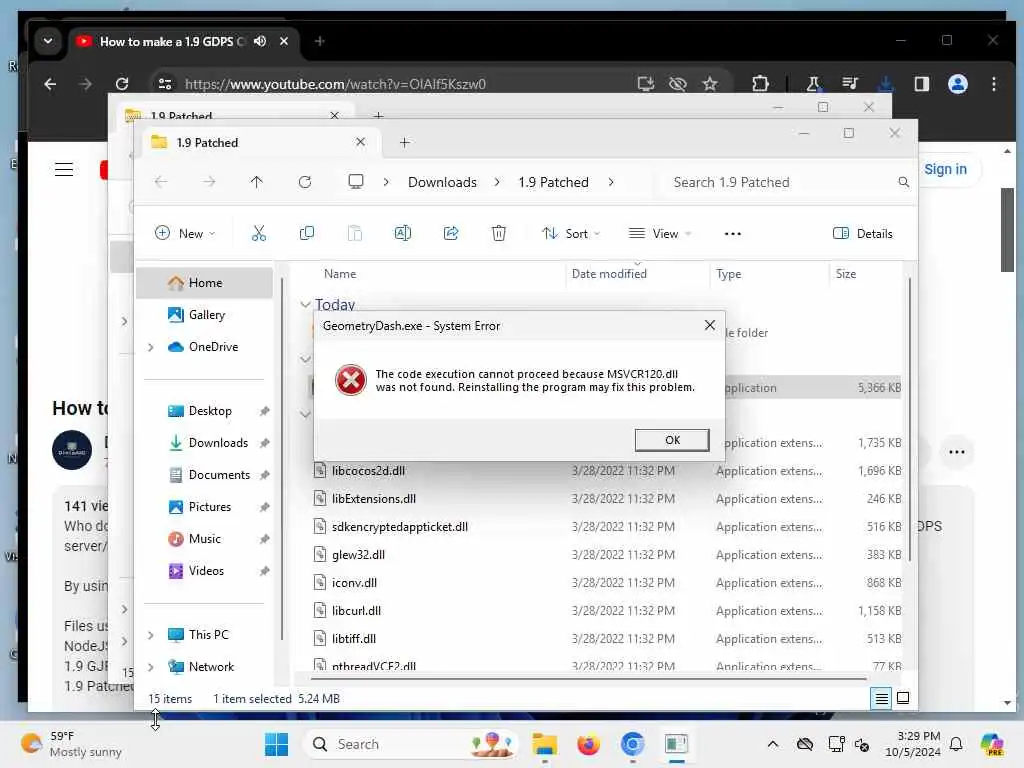This screenshot has width=1024, height=768.
Task: Select 1.9 Patched in the address breadcrumb
Action: coord(553,182)
